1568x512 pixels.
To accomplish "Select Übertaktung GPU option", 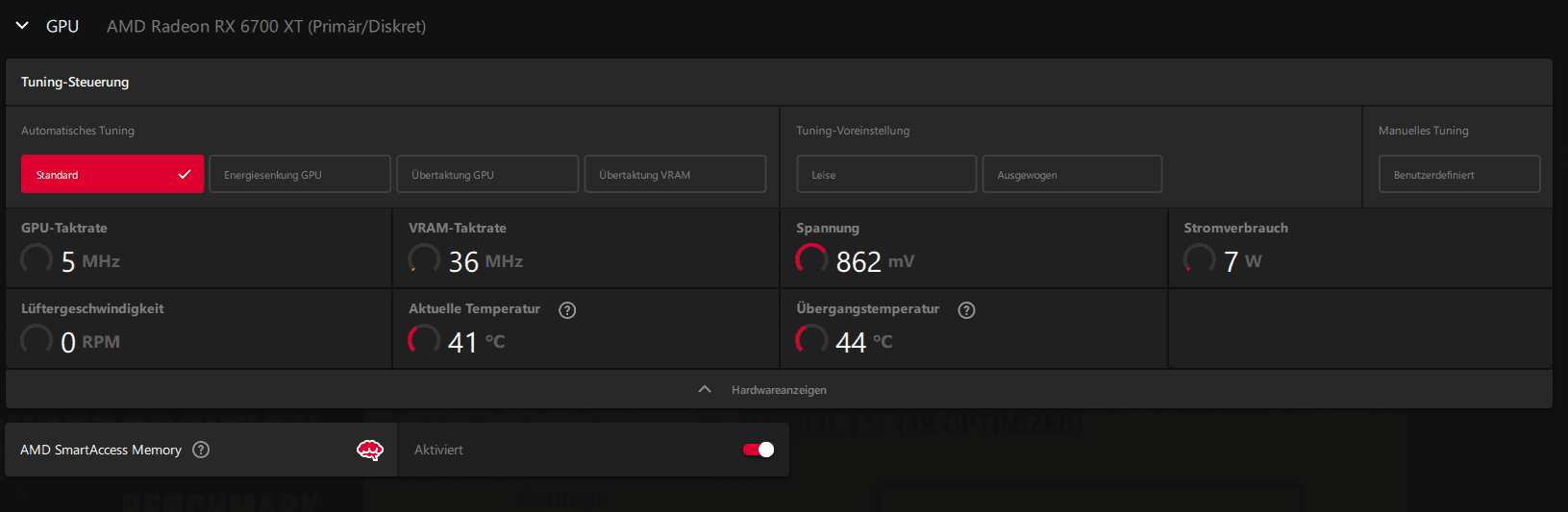I will (487, 174).
